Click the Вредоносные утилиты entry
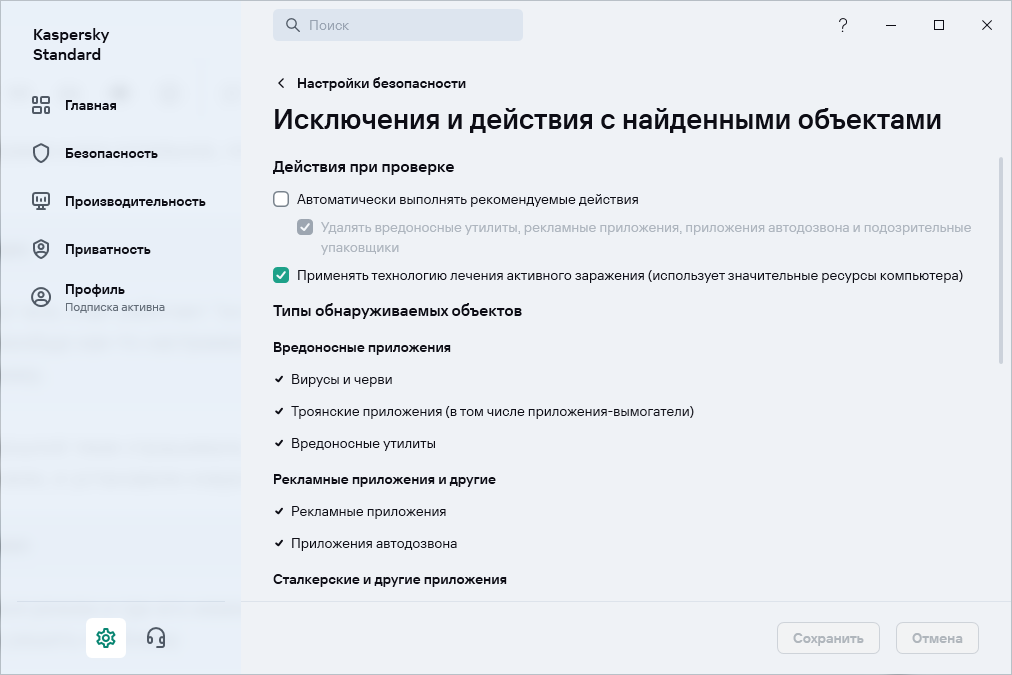 363,444
